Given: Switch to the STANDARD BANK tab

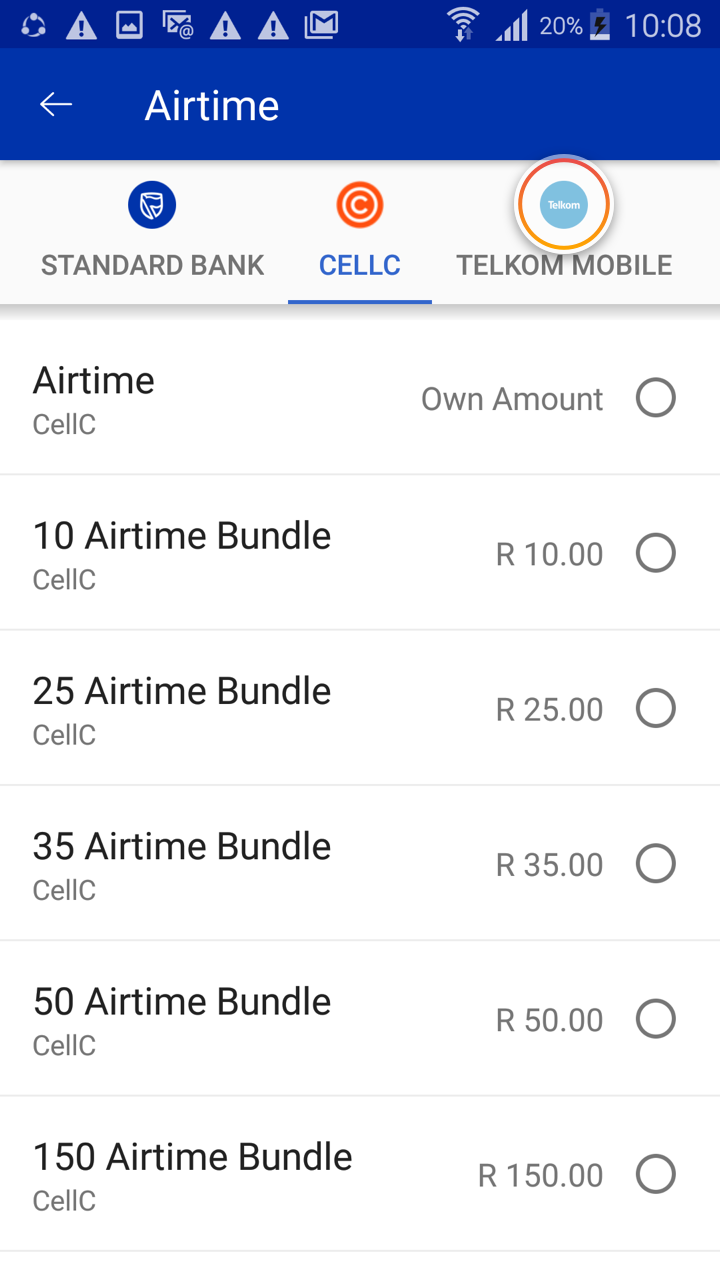Looking at the screenshot, I should click(x=152, y=265).
